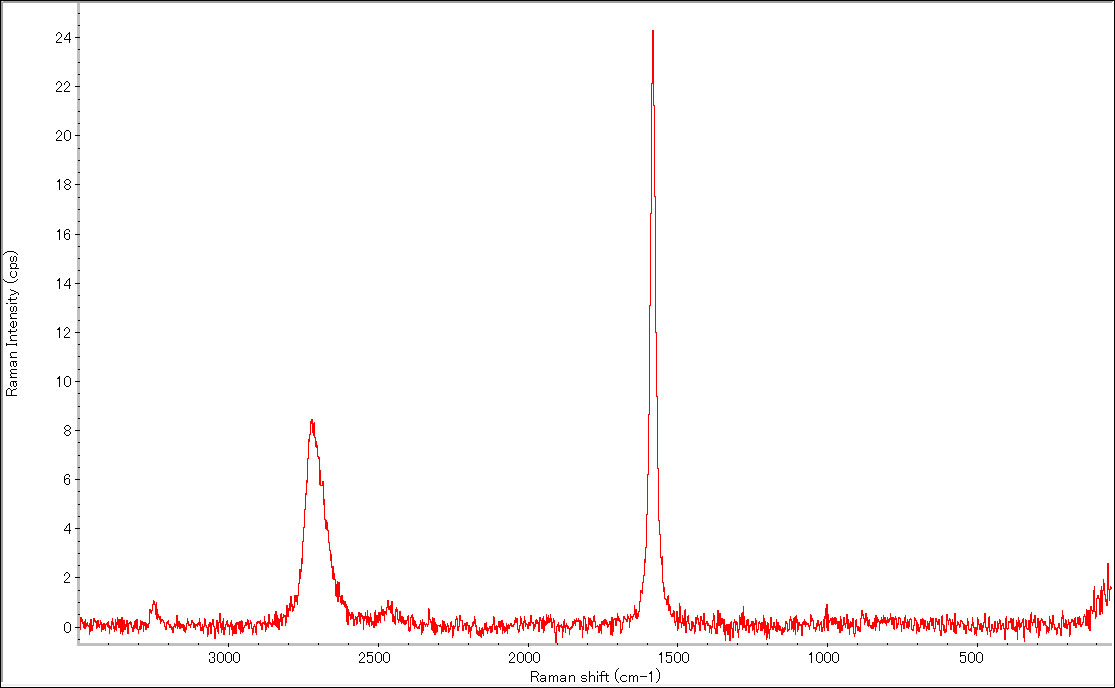Click the y-axis tick label 14
The width and height of the screenshot is (1115, 688).
63,284
